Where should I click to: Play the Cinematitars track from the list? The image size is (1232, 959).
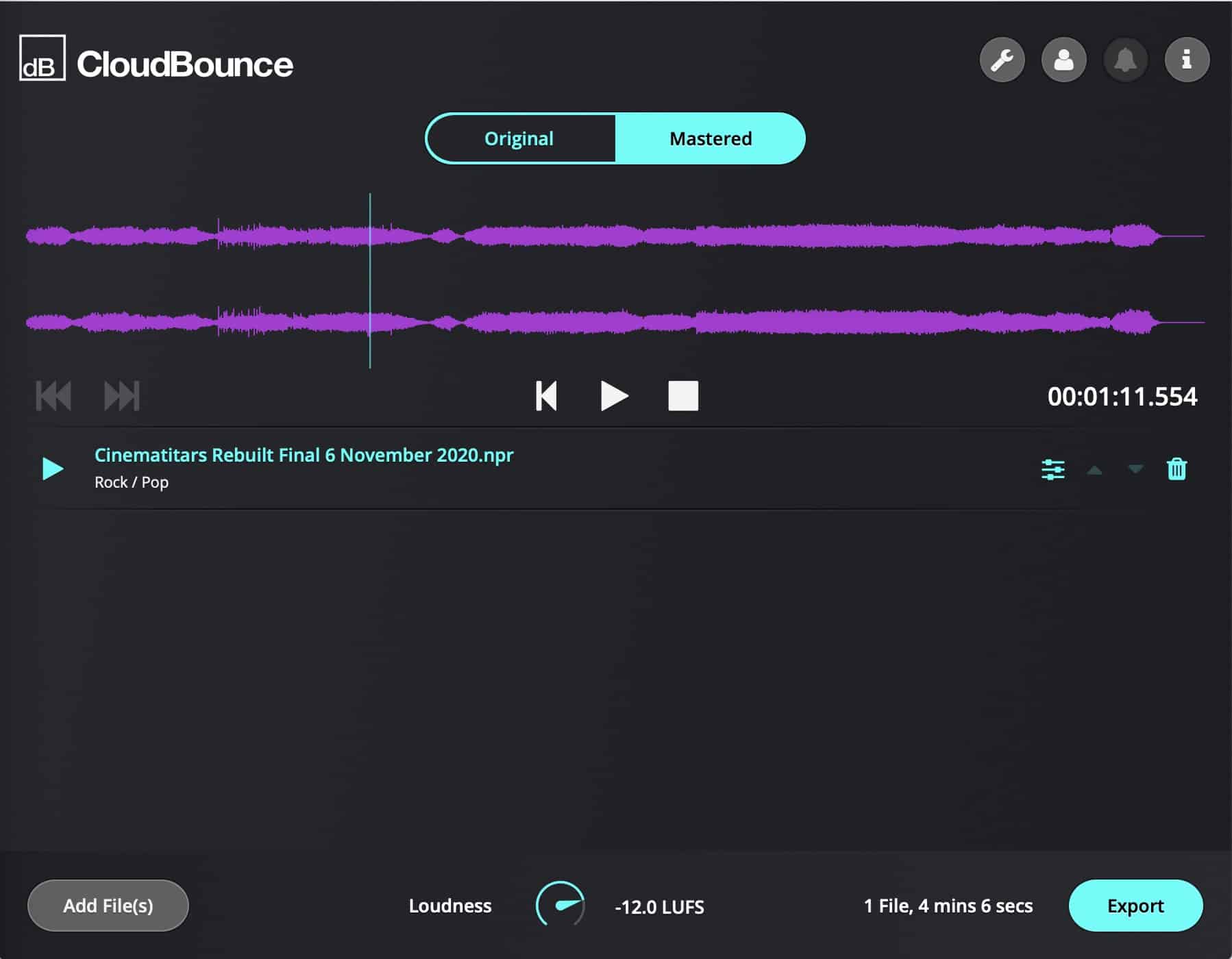click(53, 469)
